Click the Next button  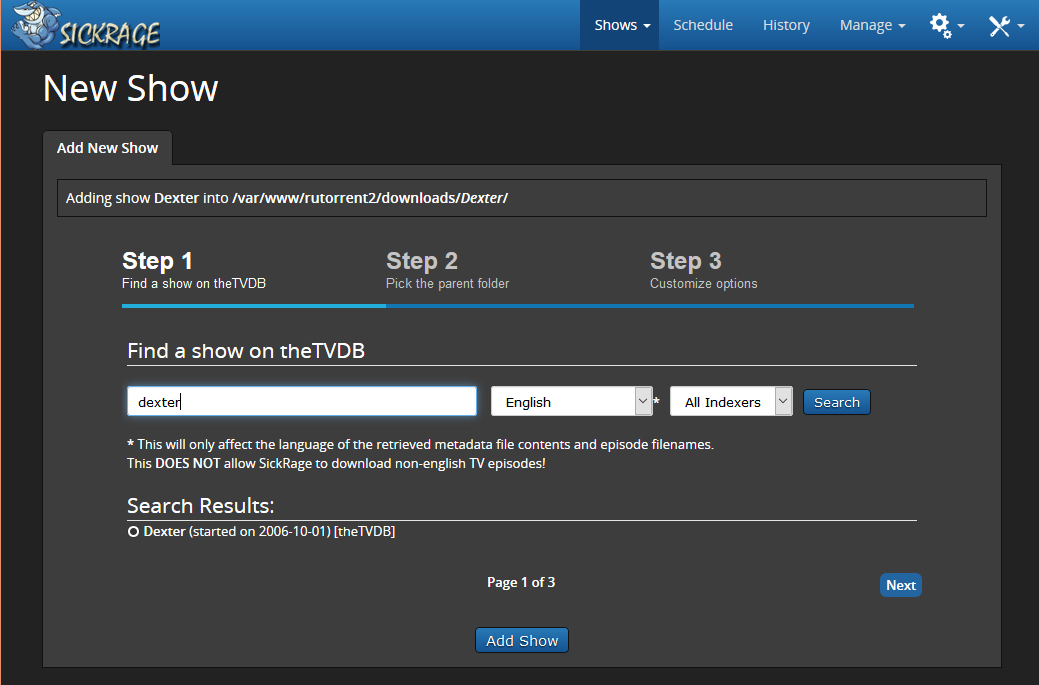(900, 585)
